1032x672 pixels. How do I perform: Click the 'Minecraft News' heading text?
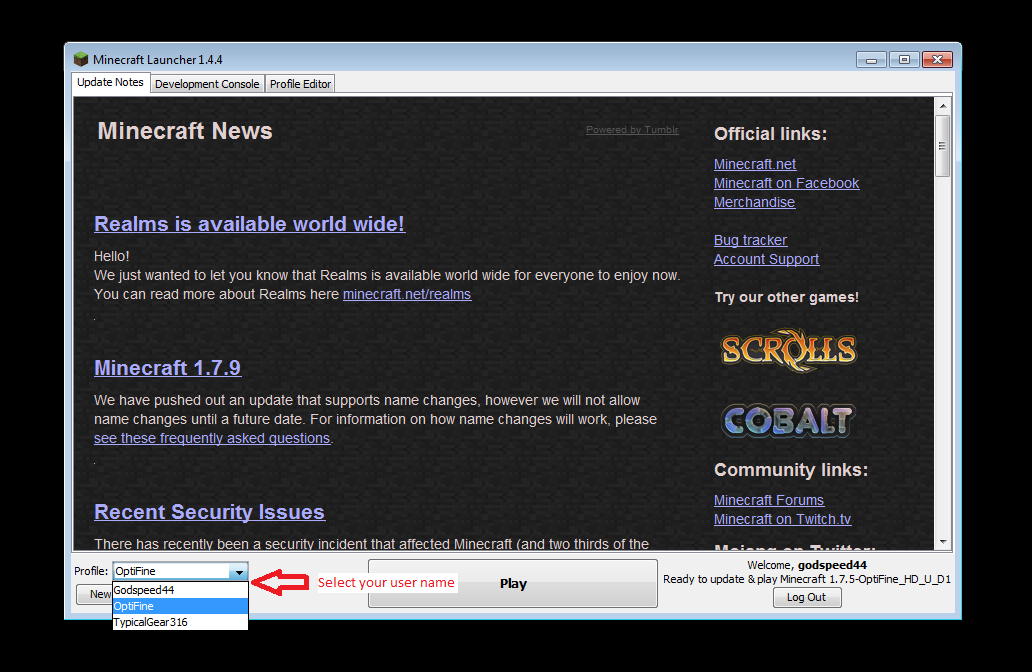(185, 131)
